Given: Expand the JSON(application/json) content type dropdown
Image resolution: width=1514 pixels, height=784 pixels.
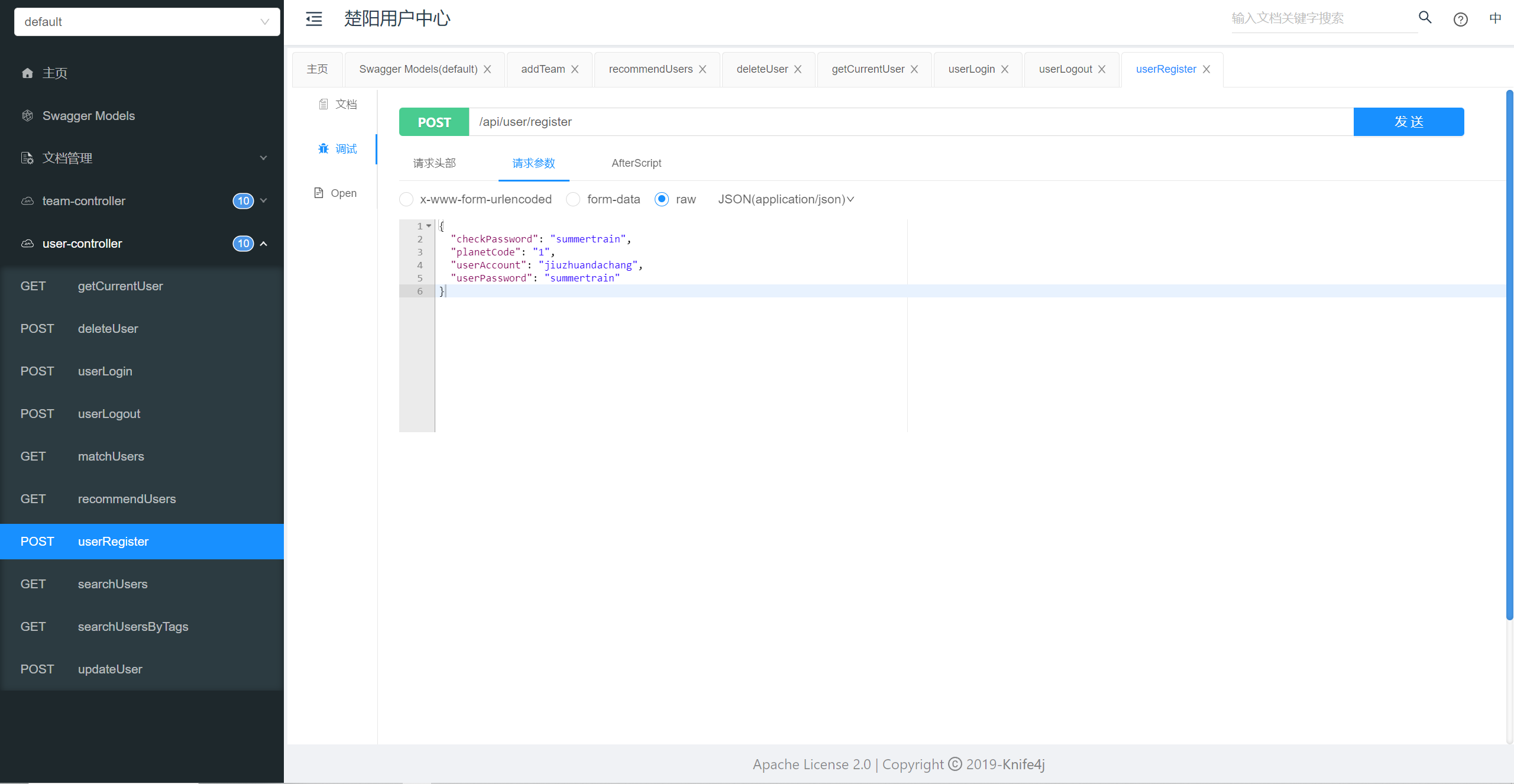Looking at the screenshot, I should click(x=786, y=199).
